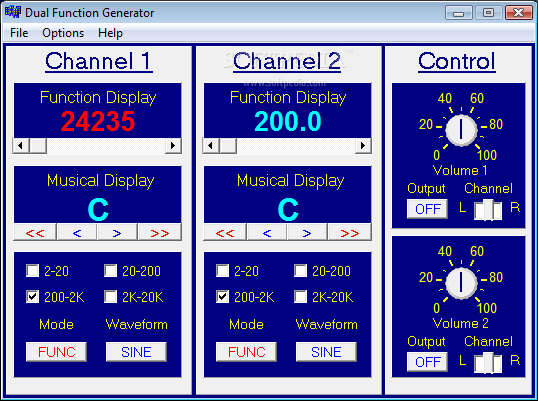The image size is (538, 401).
Task: Click Channel 2 musical double-left << button
Action: click(225, 233)
